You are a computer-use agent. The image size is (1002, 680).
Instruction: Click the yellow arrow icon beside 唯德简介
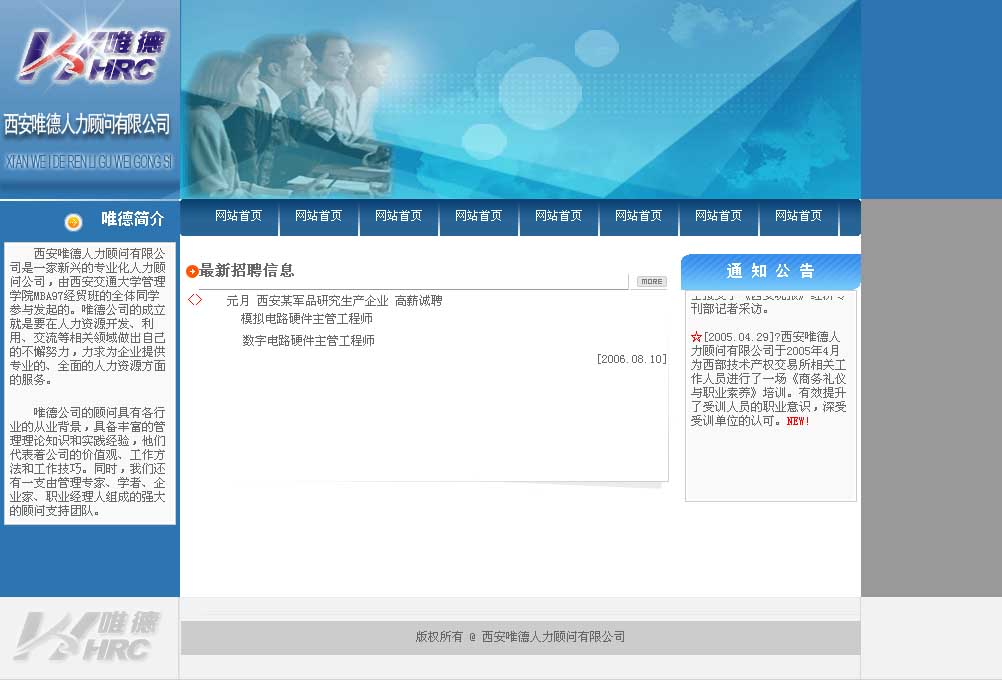pyautogui.click(x=73, y=222)
